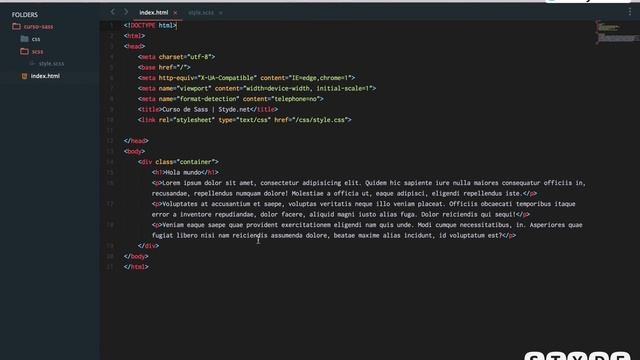Click the format-detection meta line

tap(231, 99)
